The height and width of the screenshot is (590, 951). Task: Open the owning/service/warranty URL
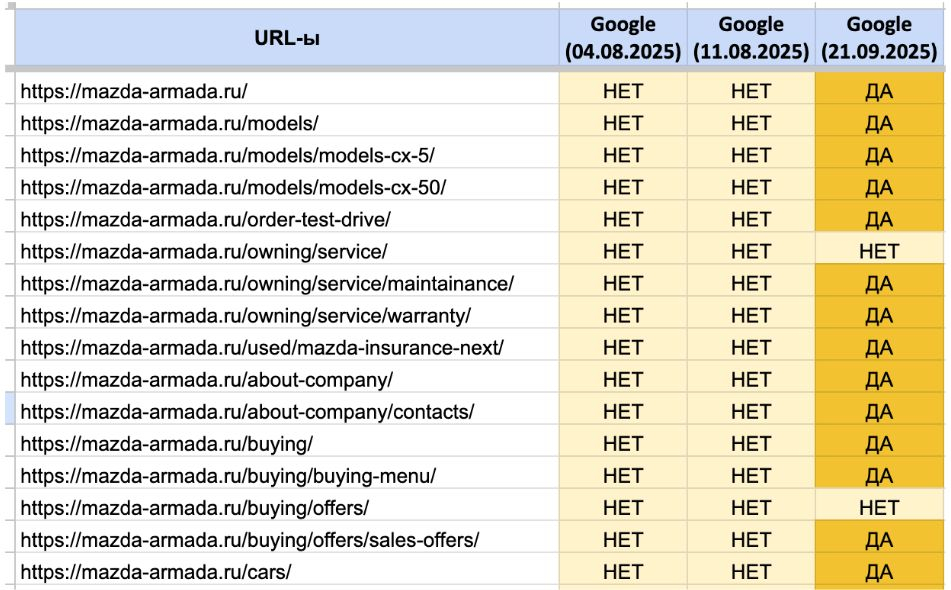[245, 315]
